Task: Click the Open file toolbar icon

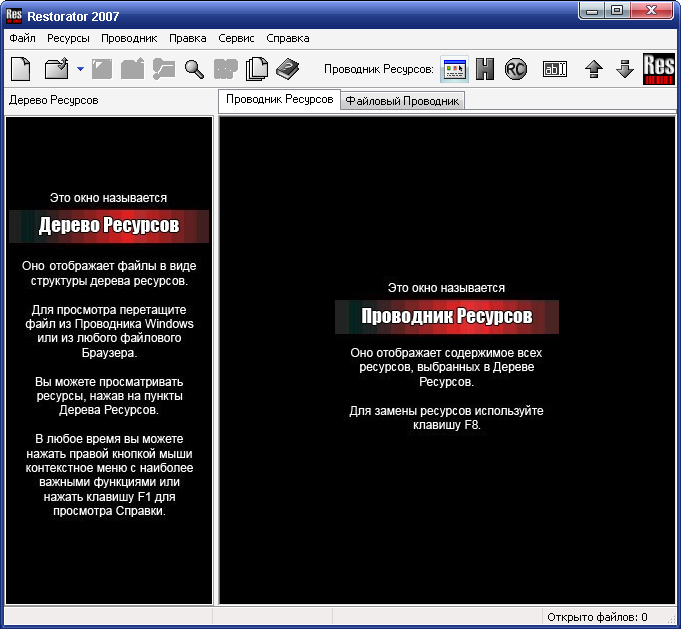Action: click(x=57, y=69)
